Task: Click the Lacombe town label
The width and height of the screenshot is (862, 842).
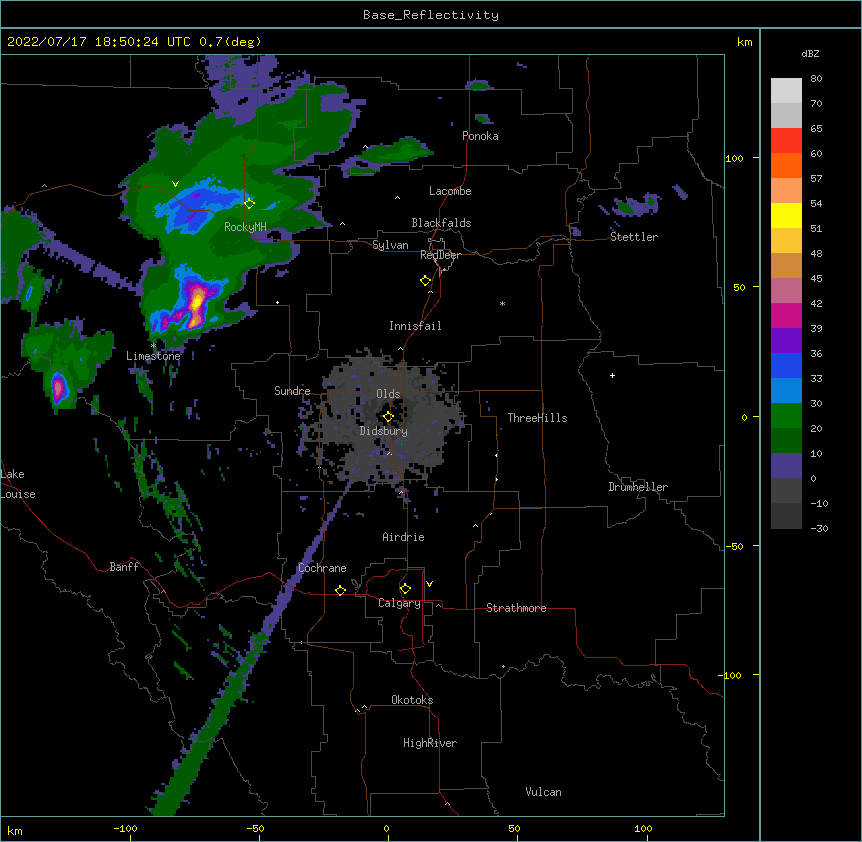Action: pos(450,191)
